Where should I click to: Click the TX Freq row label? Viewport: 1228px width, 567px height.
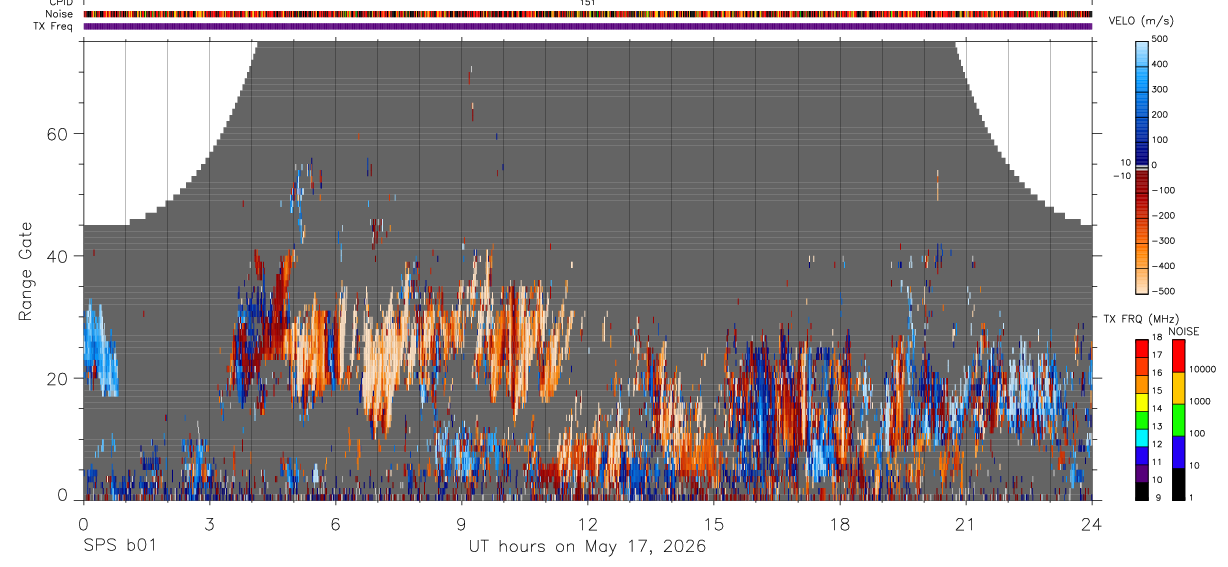click(55, 26)
